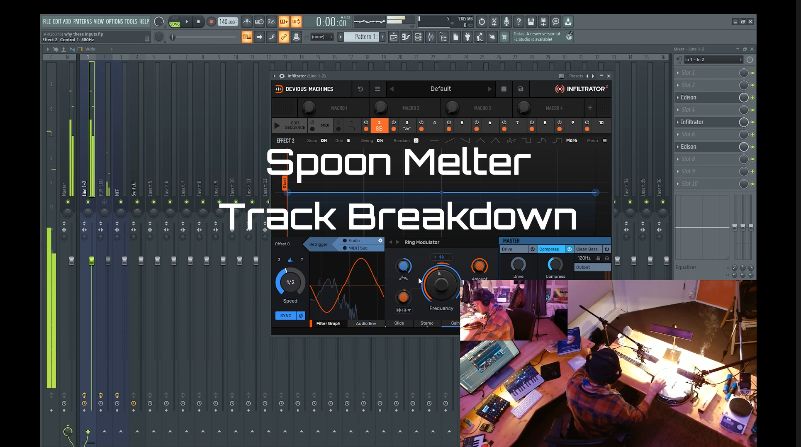
Task: Click Infiltrator undo arrow icon
Action: pos(360,89)
